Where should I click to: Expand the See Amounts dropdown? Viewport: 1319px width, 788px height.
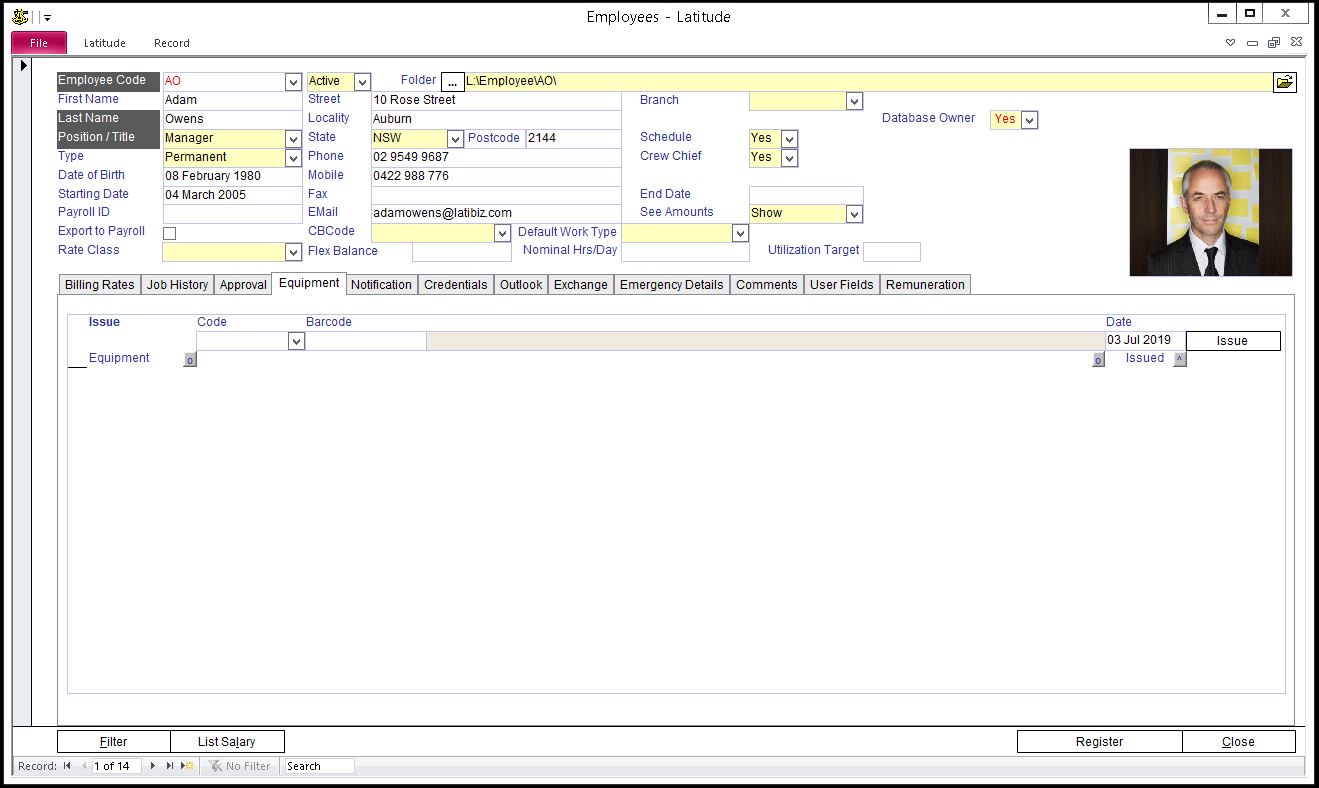tap(853, 214)
